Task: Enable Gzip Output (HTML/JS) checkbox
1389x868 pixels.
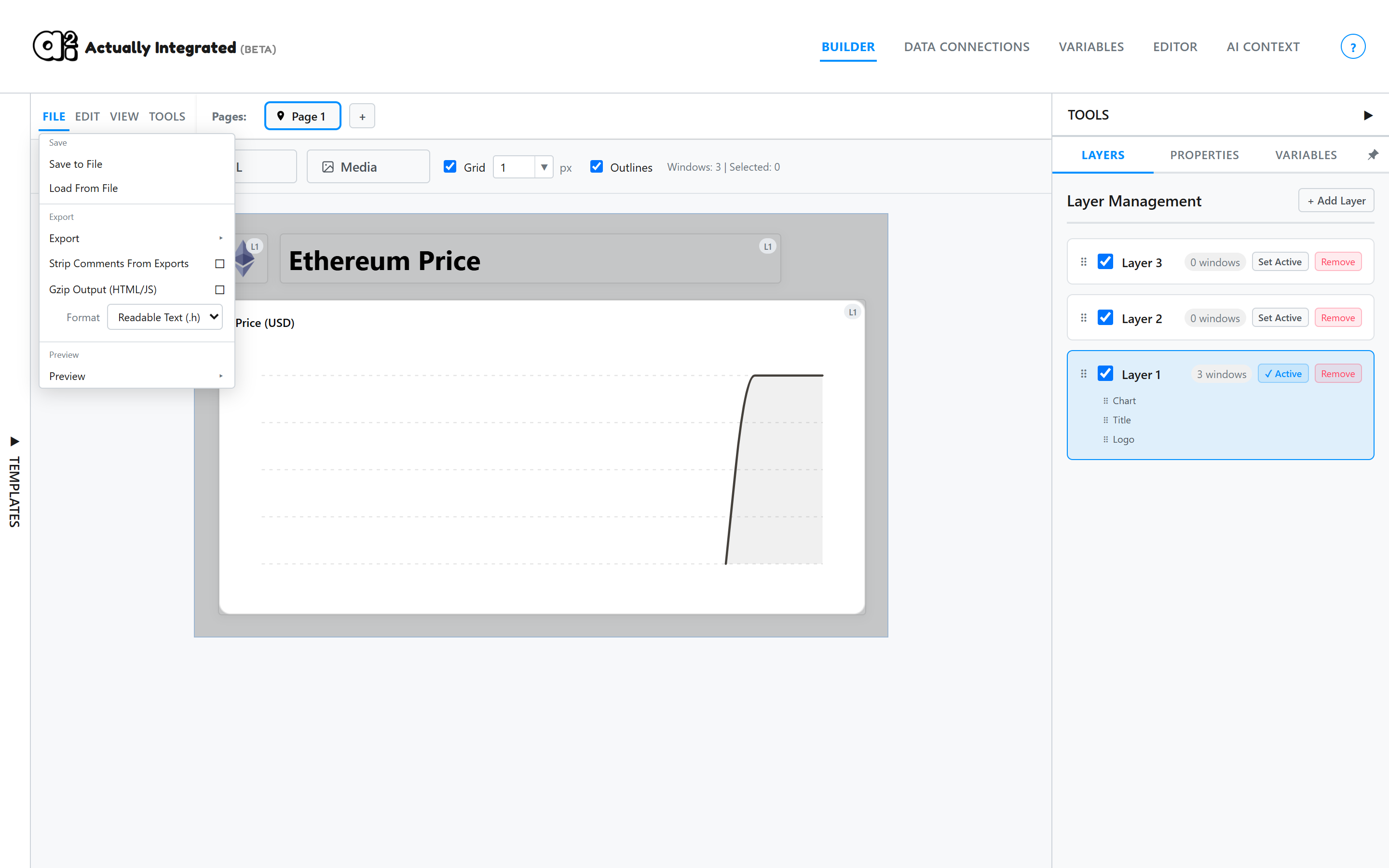Action: [219, 290]
